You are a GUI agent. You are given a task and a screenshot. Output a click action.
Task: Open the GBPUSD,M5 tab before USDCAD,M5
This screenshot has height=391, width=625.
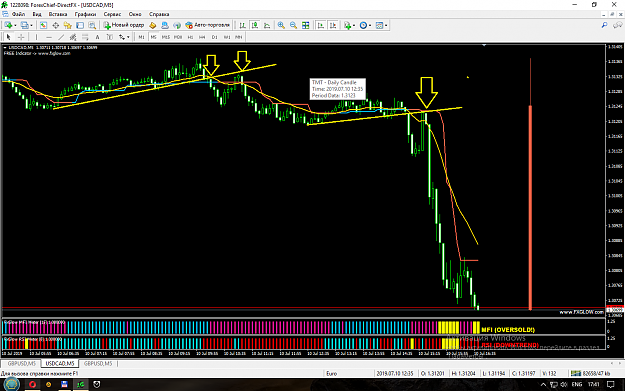pyautogui.click(x=21, y=363)
